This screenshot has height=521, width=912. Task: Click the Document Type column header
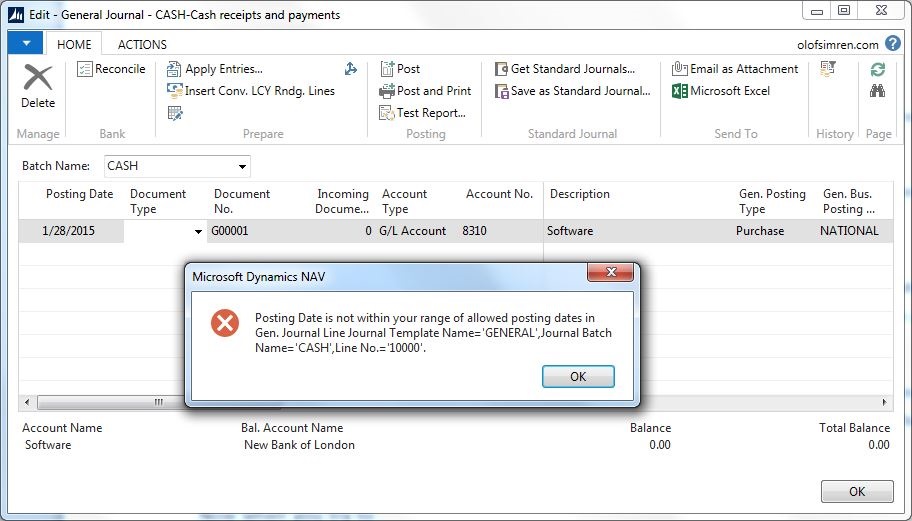pos(158,201)
